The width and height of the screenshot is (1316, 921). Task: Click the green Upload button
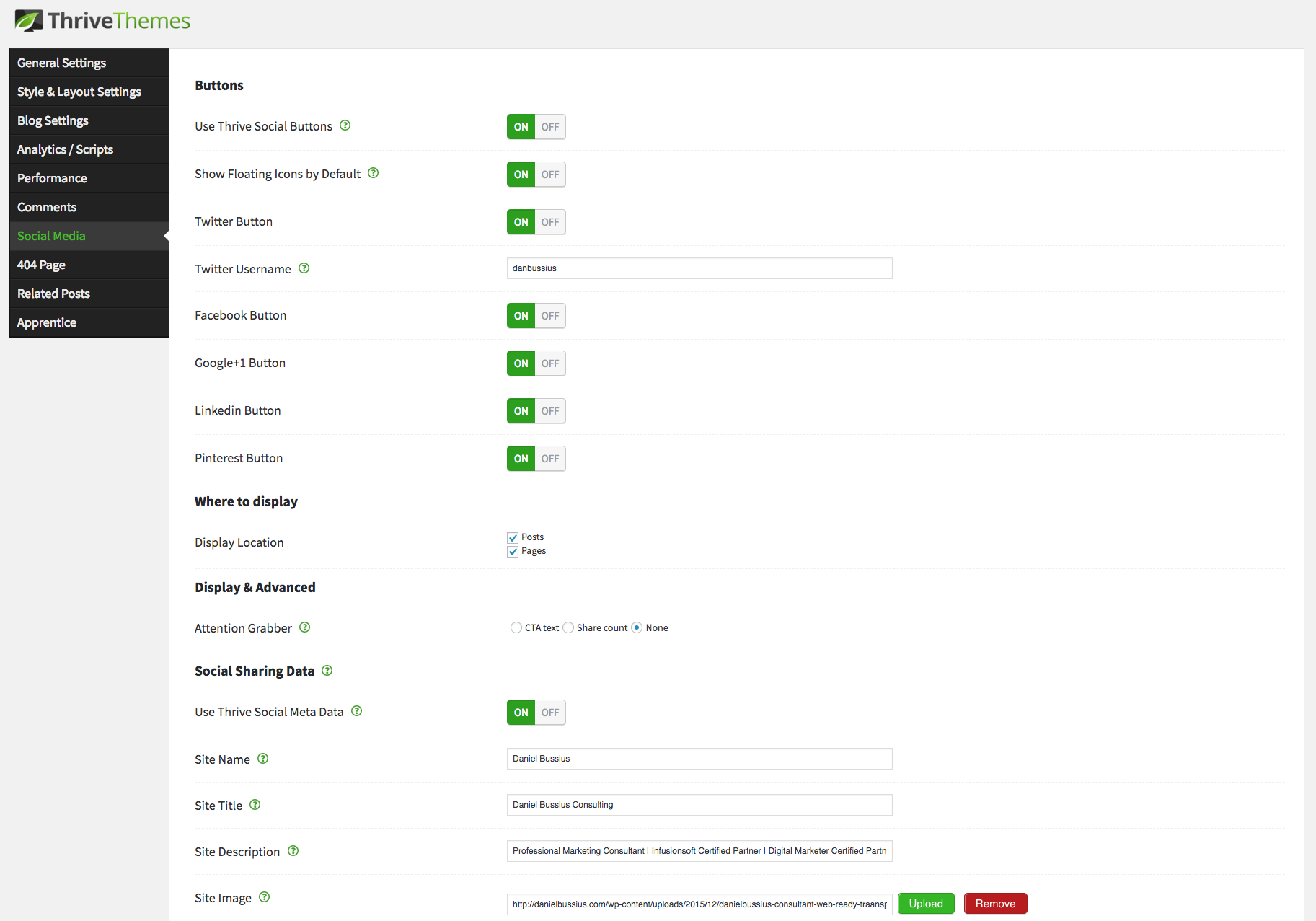click(926, 904)
